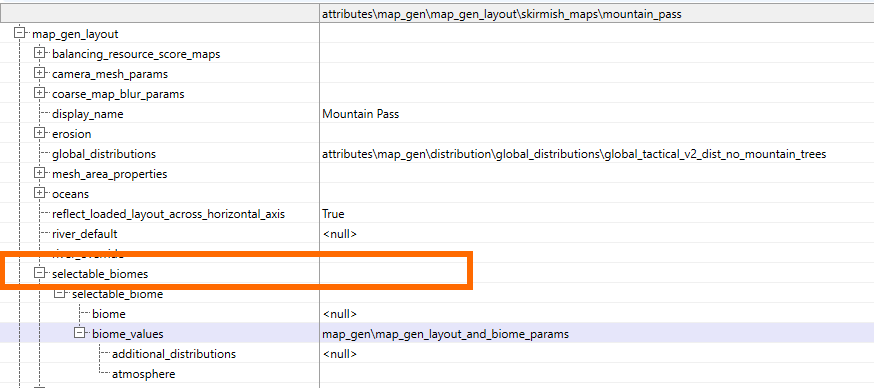The height and width of the screenshot is (388, 874).
Task: Expand the camera_mesh_params node
Action: (40, 74)
